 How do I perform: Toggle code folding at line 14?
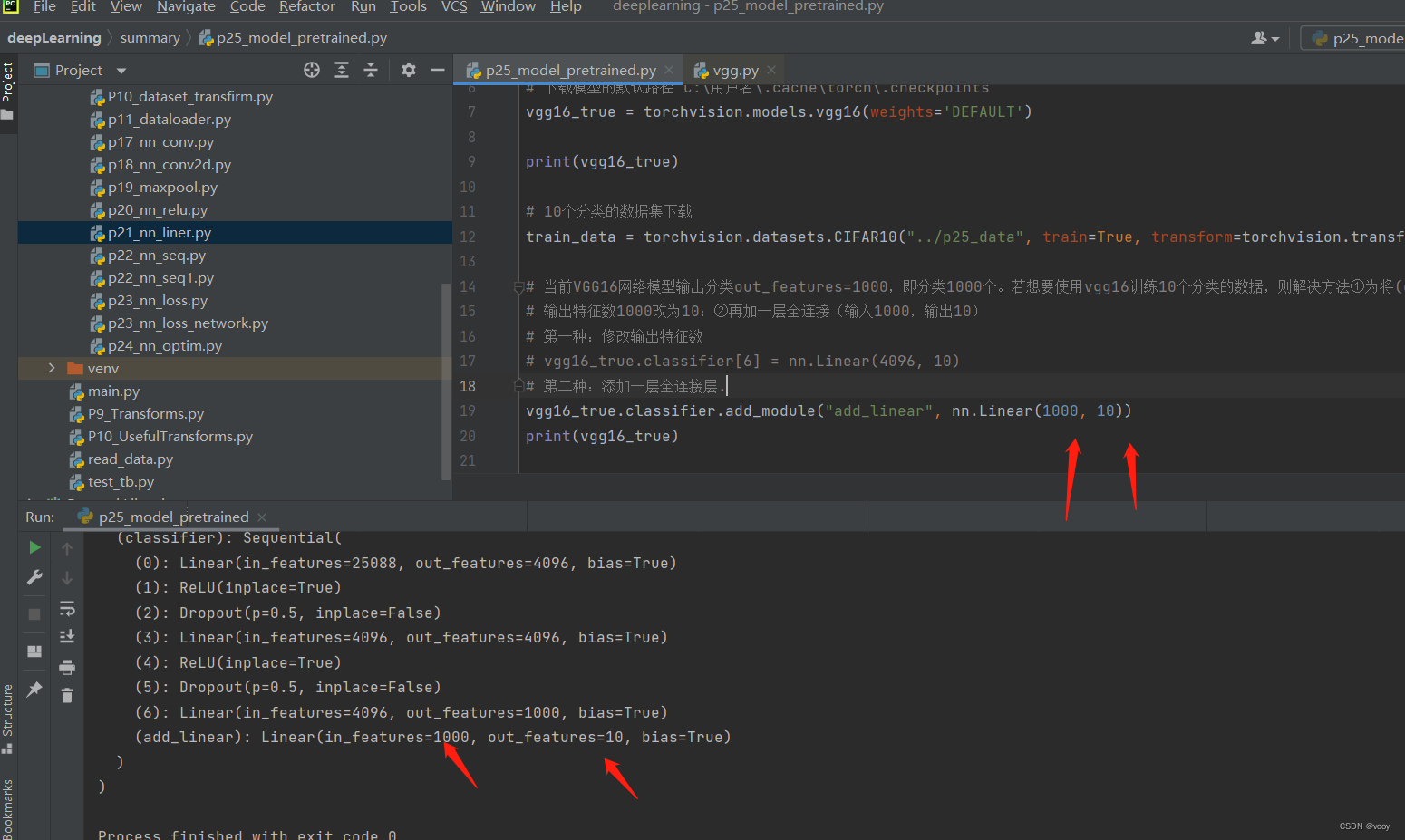point(518,287)
